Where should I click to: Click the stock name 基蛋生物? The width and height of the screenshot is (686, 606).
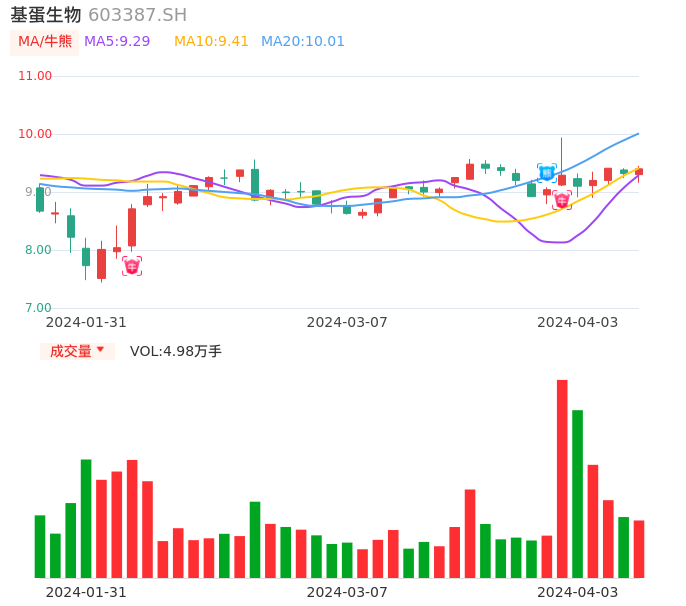[46, 15]
